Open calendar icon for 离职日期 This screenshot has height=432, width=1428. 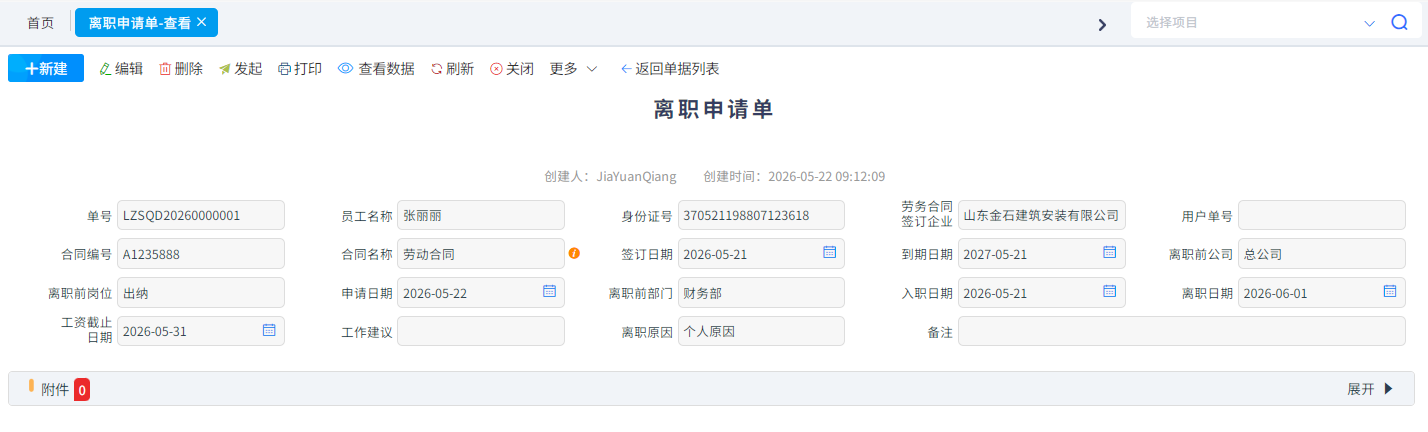pos(1389,291)
